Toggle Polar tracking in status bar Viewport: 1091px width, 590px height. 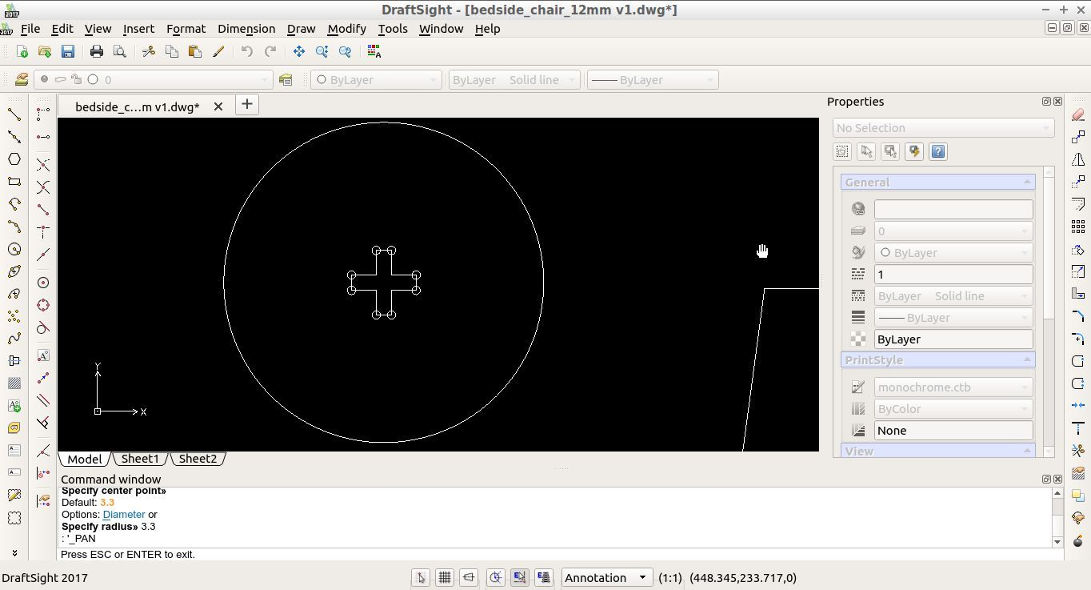click(495, 577)
